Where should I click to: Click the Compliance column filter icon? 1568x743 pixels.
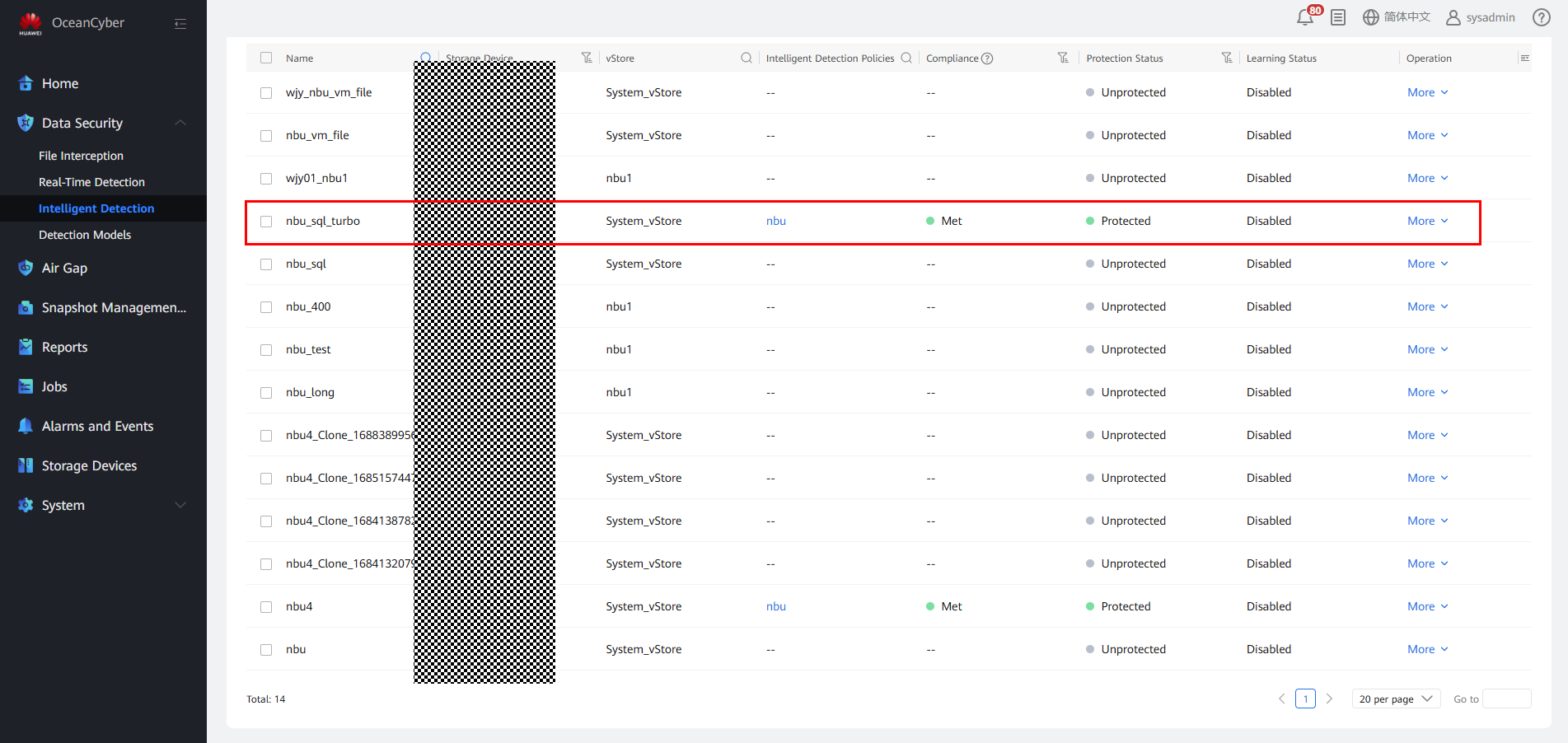point(1063,58)
